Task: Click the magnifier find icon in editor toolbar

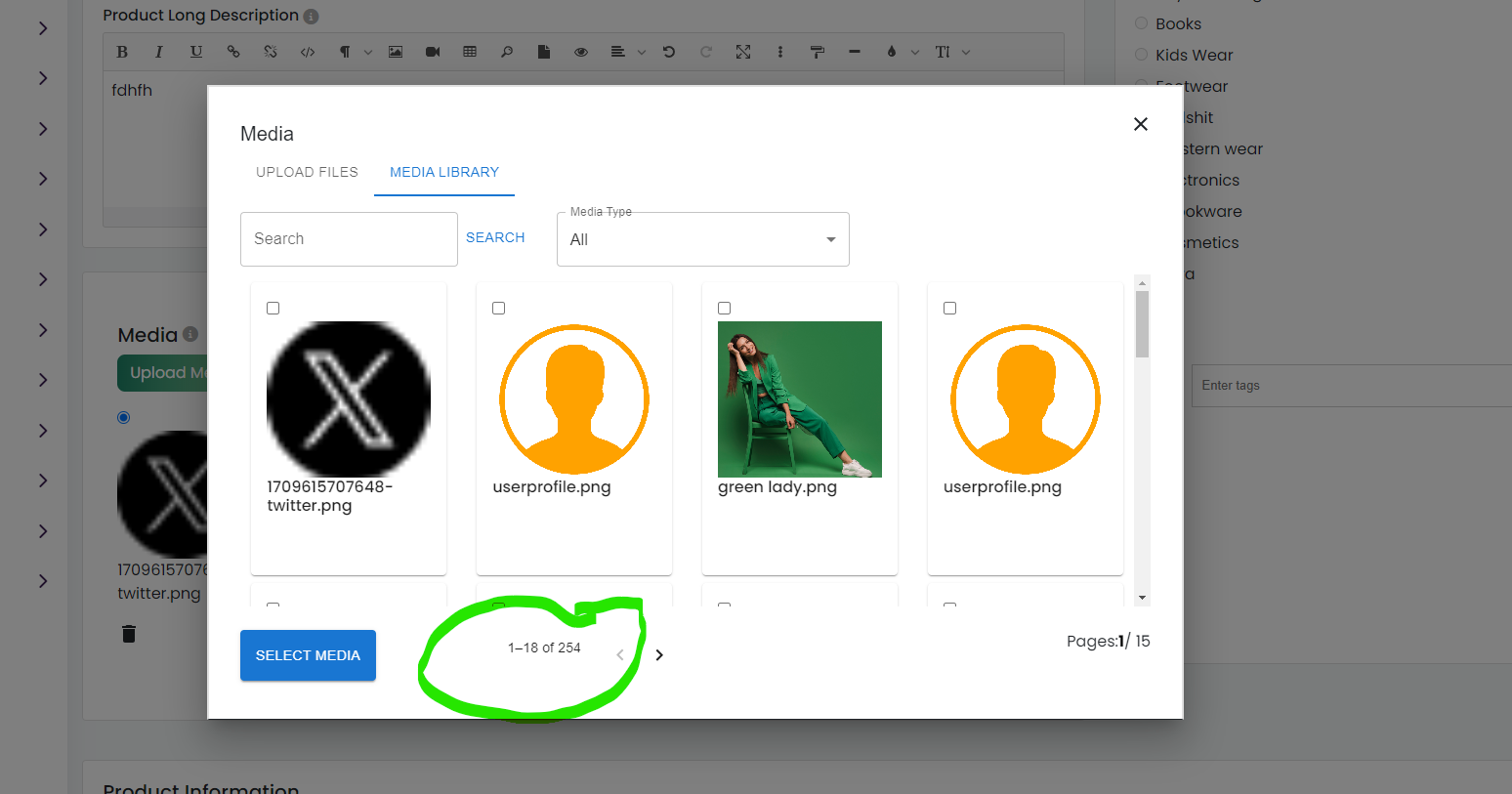Action: tap(507, 52)
